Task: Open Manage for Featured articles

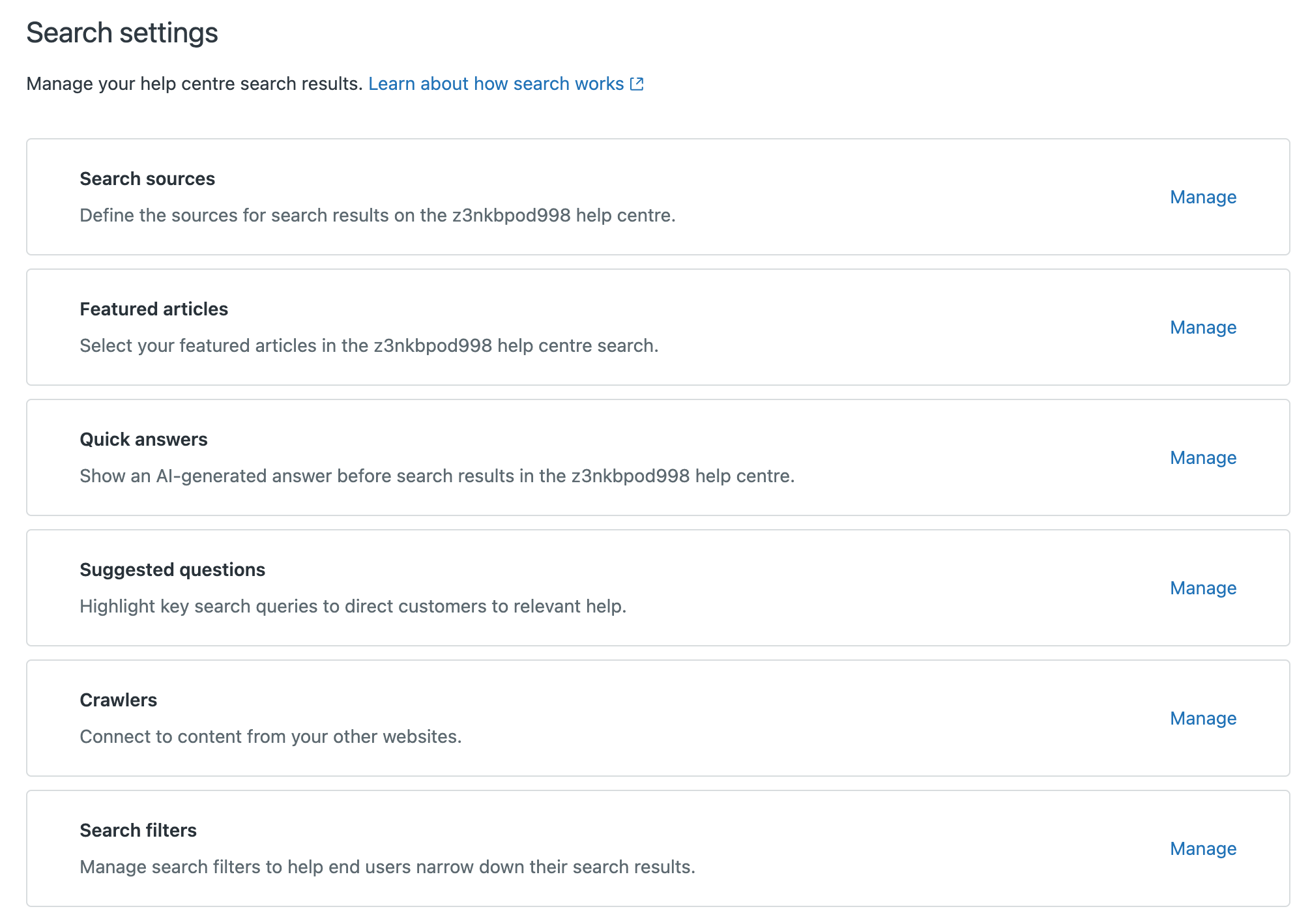Action: pyautogui.click(x=1202, y=327)
